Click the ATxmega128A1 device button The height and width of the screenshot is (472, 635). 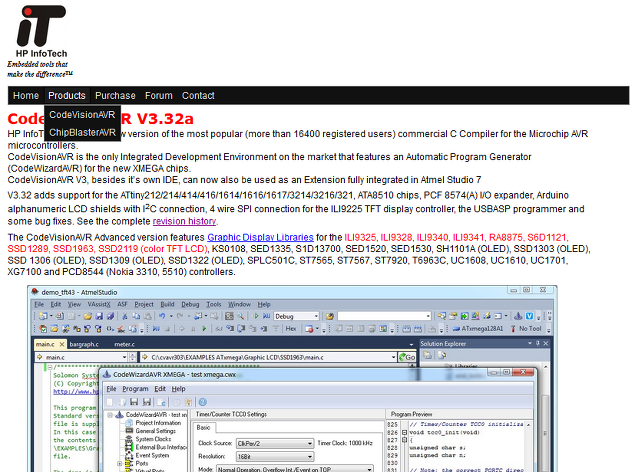[x=478, y=329]
